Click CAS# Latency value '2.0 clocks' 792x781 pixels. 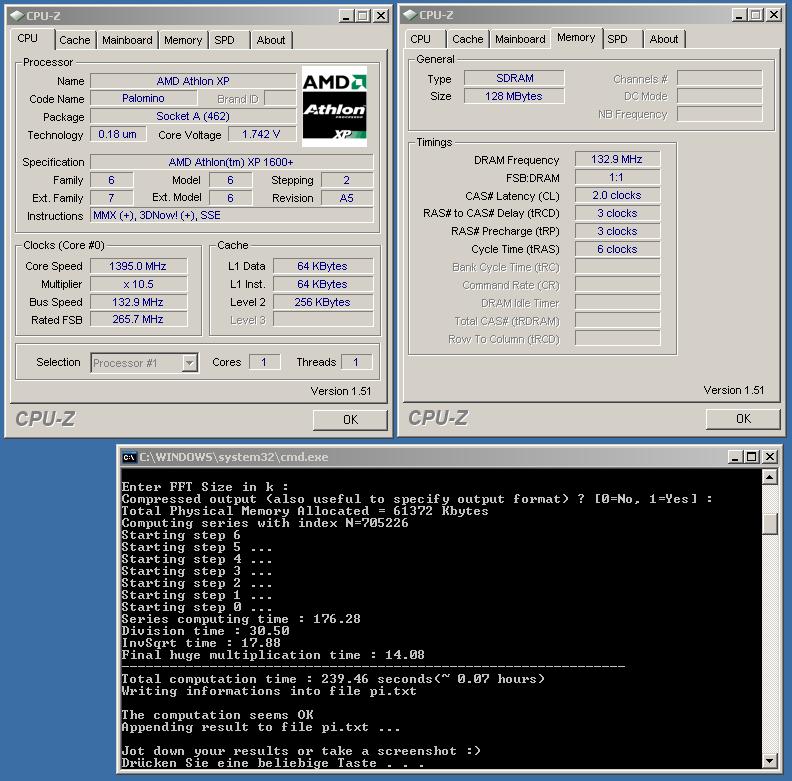coord(617,195)
